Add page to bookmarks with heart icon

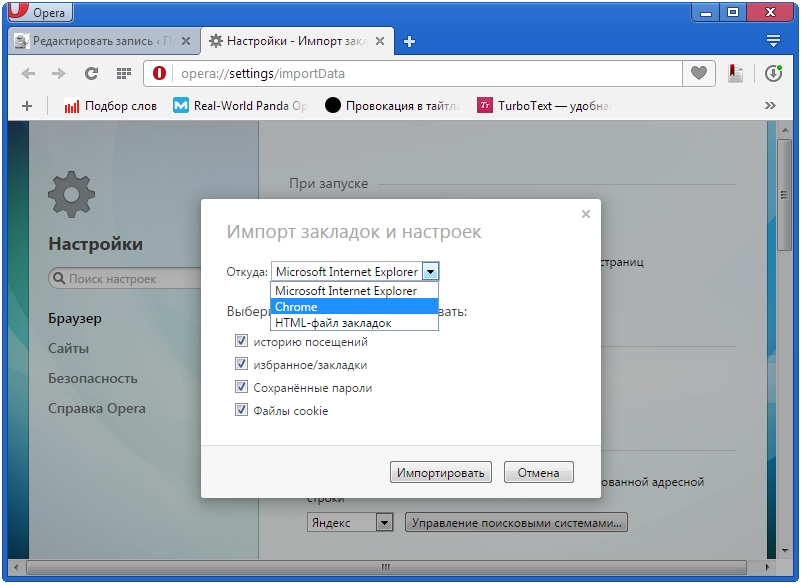tap(699, 73)
